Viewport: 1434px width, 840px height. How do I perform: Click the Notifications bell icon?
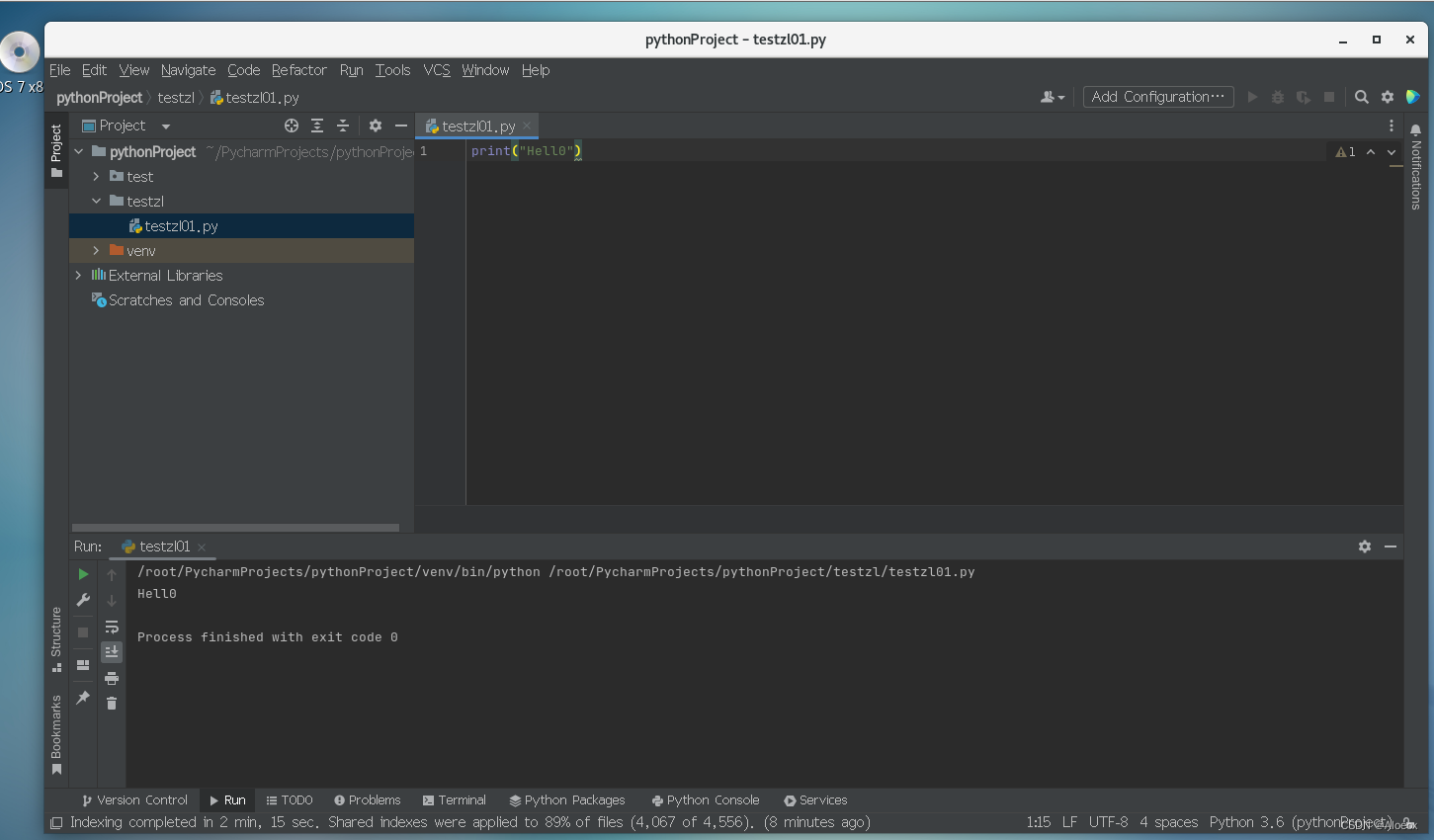pyautogui.click(x=1415, y=130)
